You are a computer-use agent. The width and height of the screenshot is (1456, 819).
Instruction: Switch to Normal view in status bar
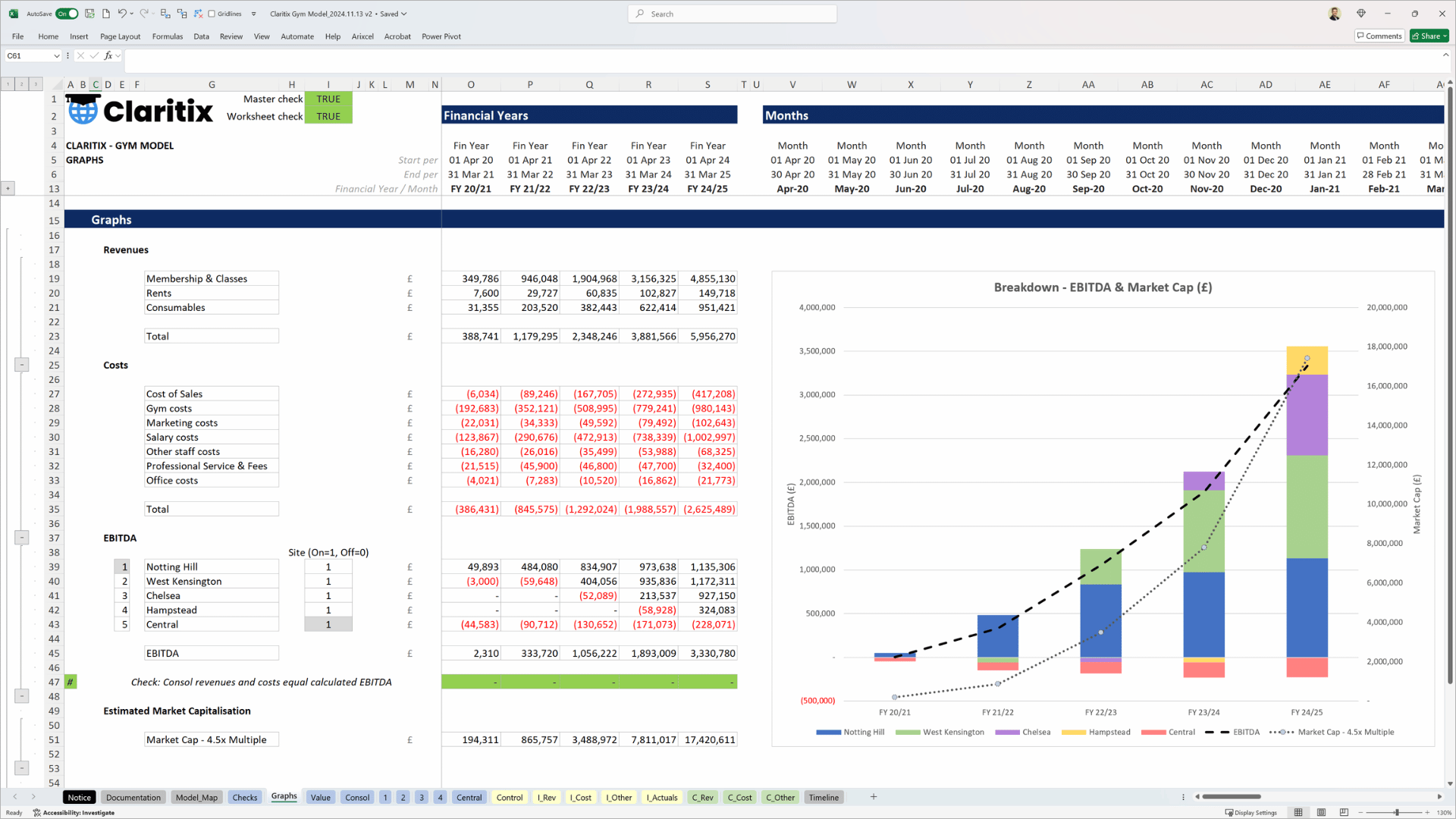tap(1298, 812)
